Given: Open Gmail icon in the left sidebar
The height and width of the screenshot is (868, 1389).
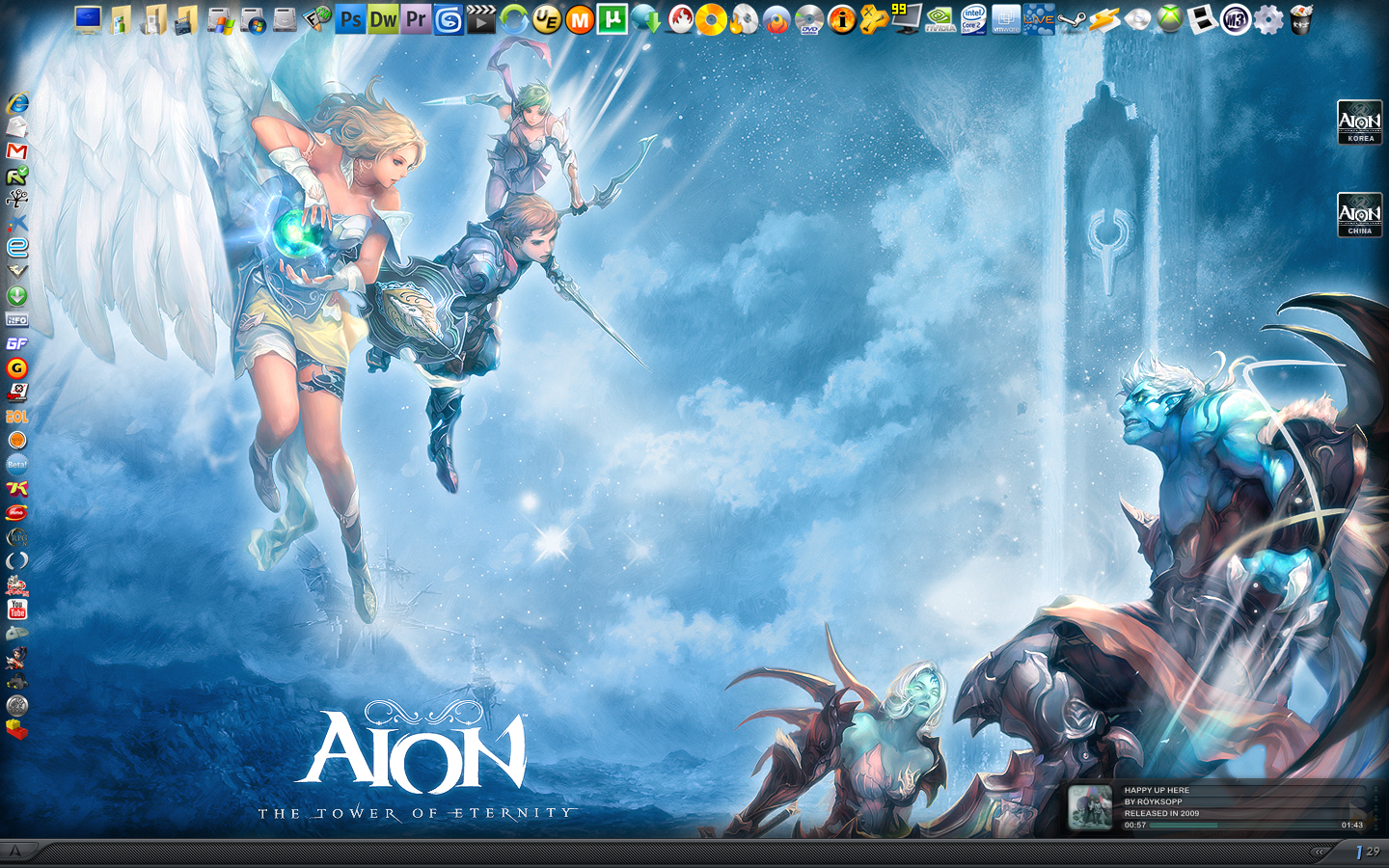Looking at the screenshot, I should 17,151.
